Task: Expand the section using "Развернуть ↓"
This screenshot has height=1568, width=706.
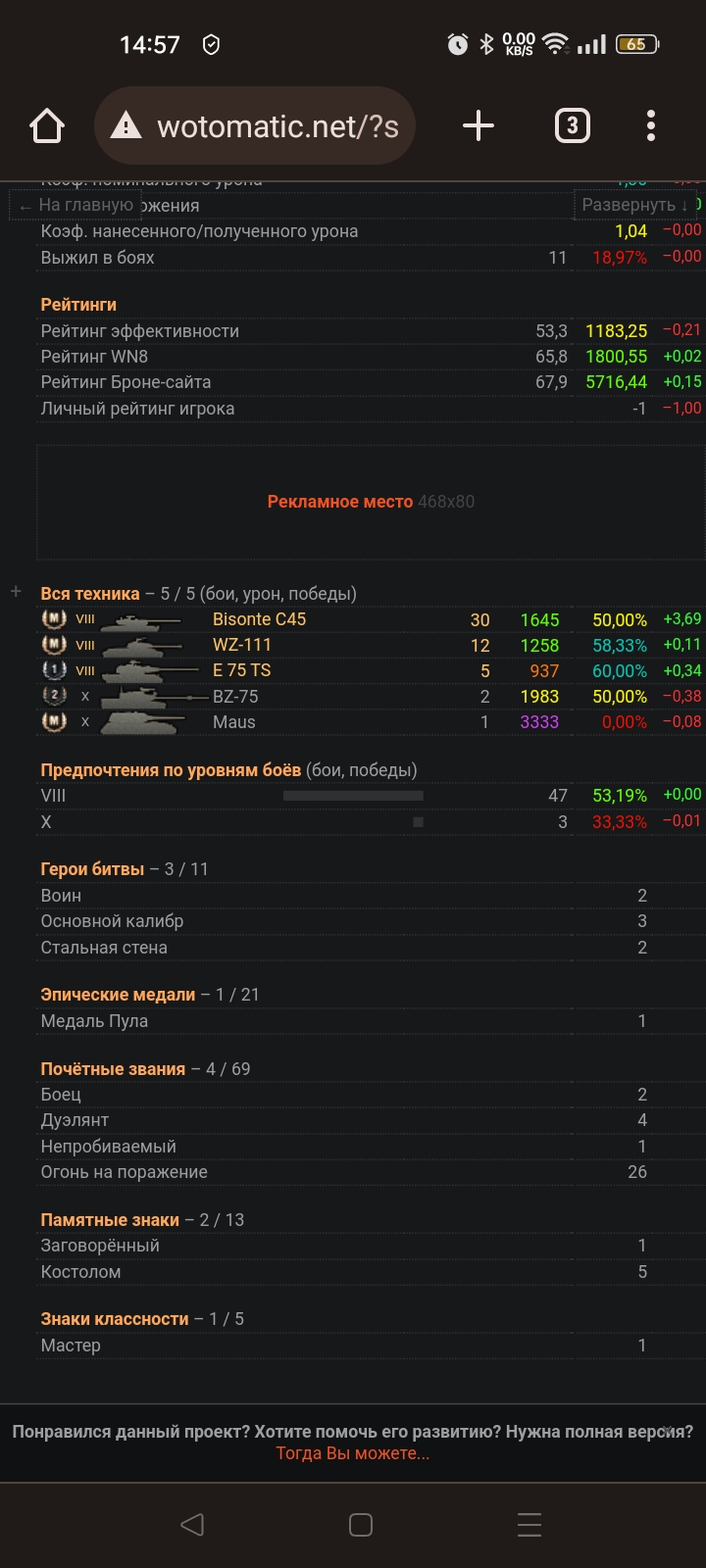Action: (x=634, y=205)
